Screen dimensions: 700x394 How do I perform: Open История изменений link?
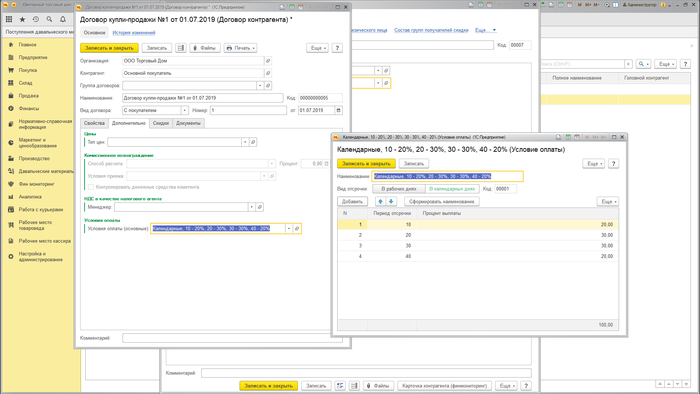tap(134, 33)
